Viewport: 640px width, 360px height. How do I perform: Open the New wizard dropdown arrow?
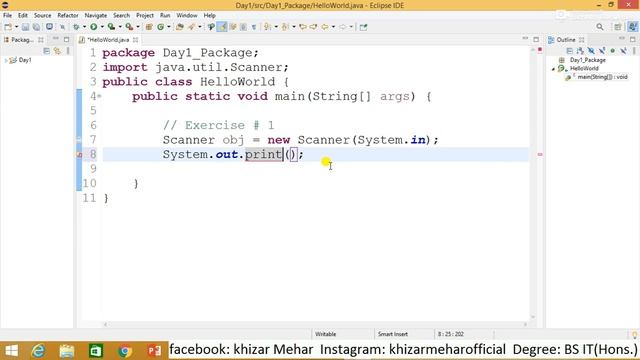(16, 27)
